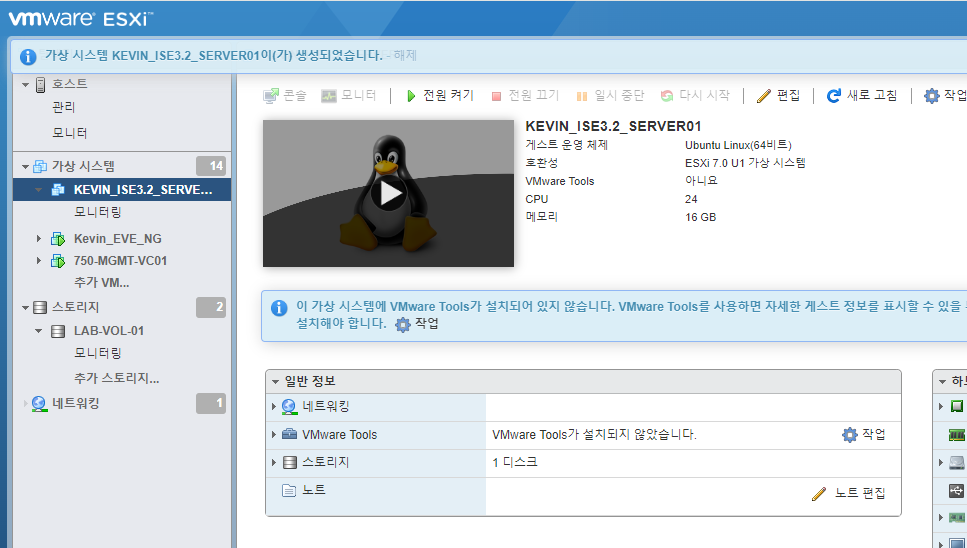Click the play button on VM thumbnail
This screenshot has width=967, height=548.
pos(389,193)
